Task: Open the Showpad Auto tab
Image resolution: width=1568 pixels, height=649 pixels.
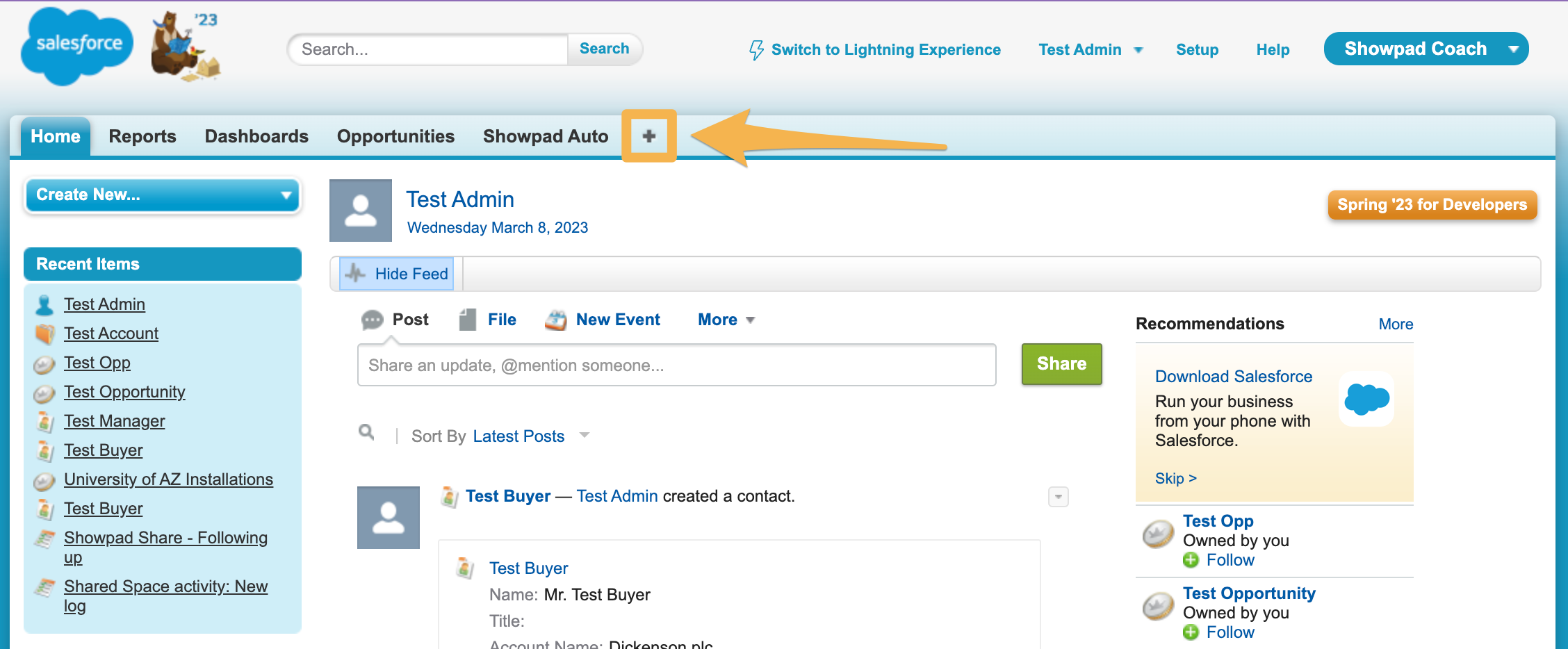Action: pos(545,136)
